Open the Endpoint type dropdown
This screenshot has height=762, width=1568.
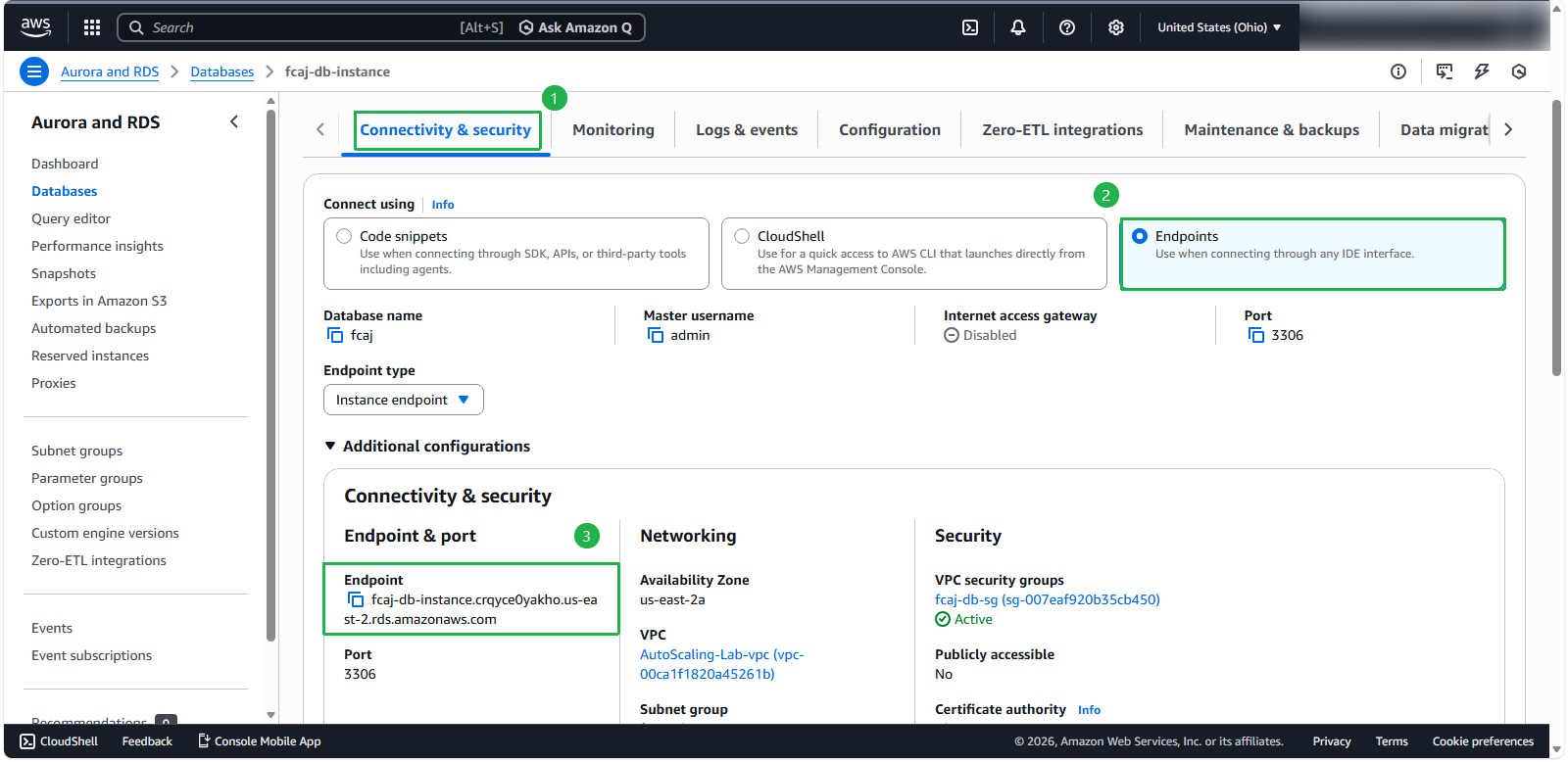point(404,400)
